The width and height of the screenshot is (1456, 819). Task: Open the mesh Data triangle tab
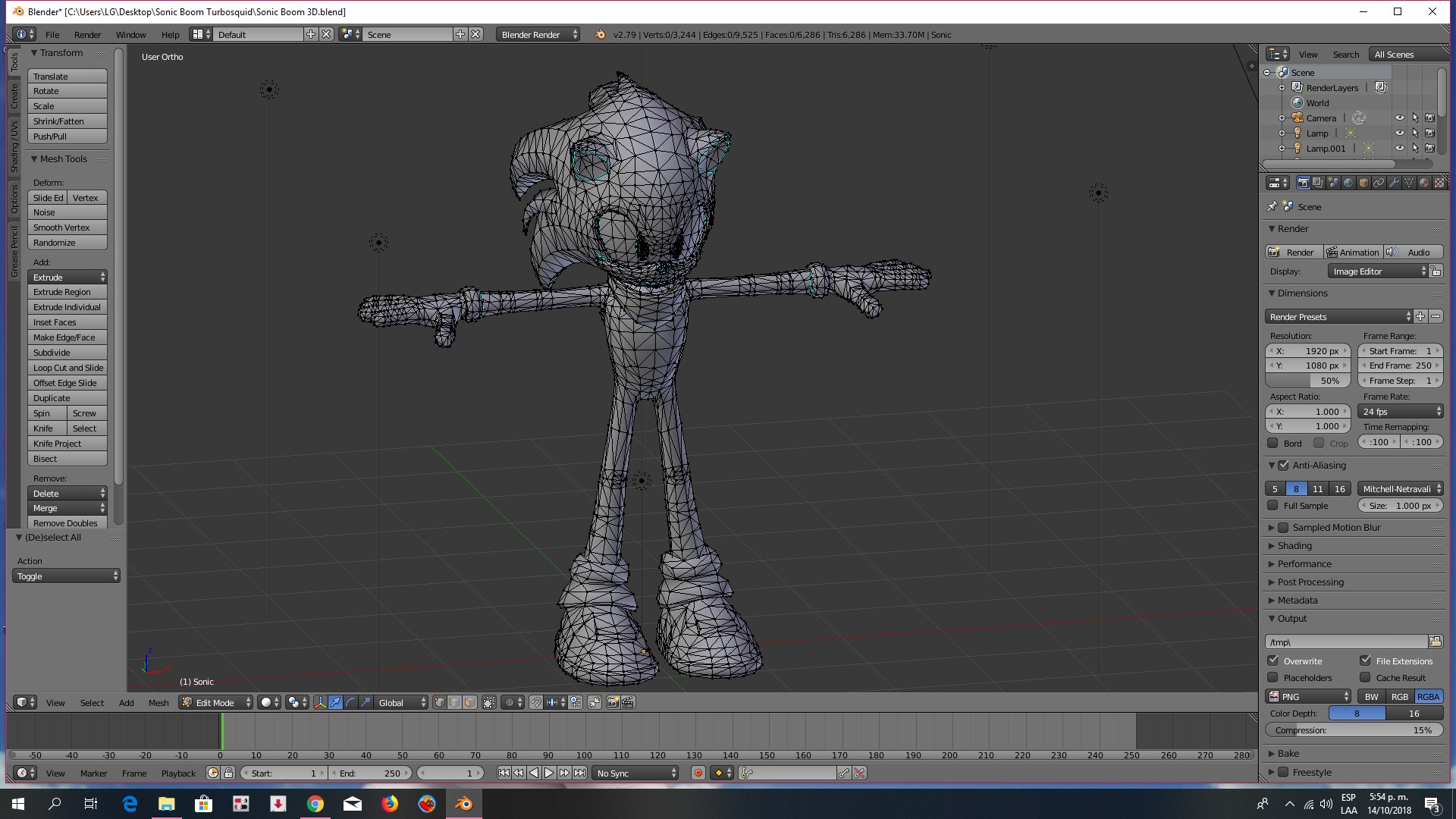click(x=1409, y=183)
